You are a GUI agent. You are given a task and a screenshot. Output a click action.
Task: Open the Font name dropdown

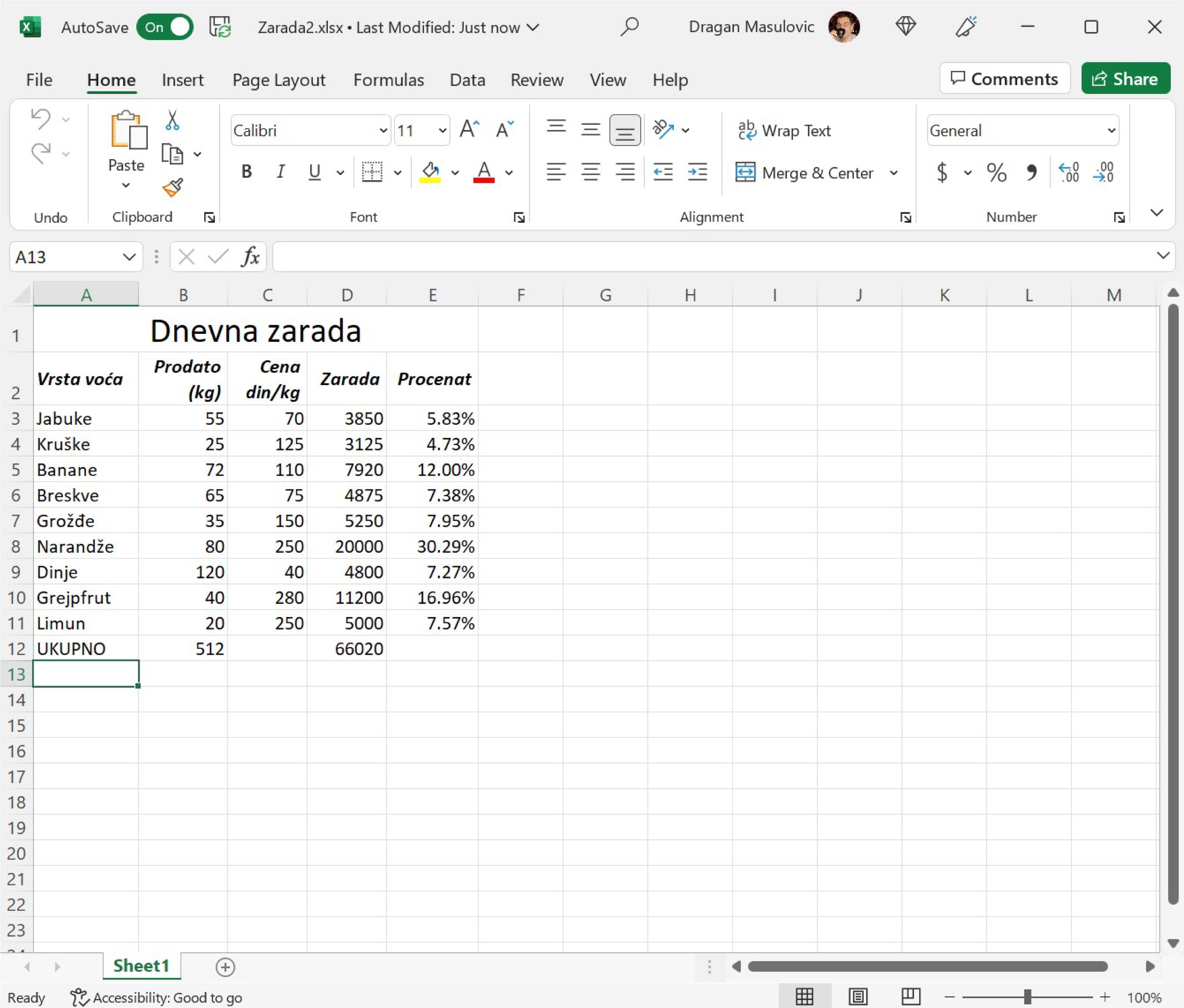click(383, 131)
